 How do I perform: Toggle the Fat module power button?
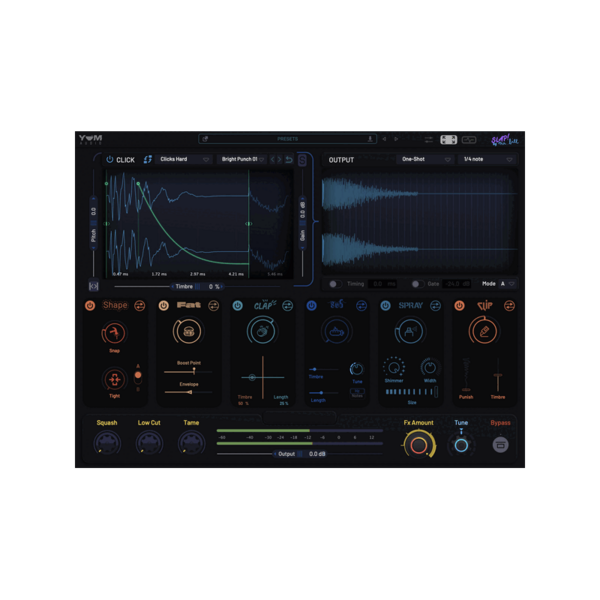pos(163,305)
